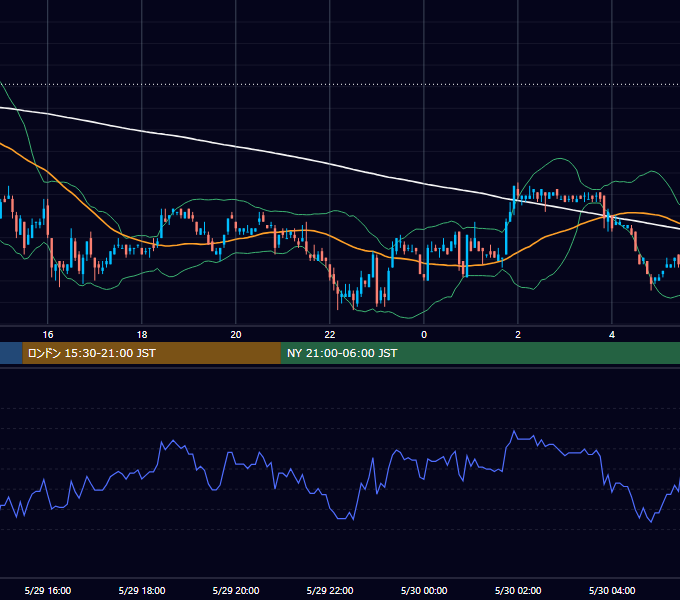Click the 2 hour label on price chart
Screen dimensions: 680x600
pyautogui.click(x=518, y=335)
